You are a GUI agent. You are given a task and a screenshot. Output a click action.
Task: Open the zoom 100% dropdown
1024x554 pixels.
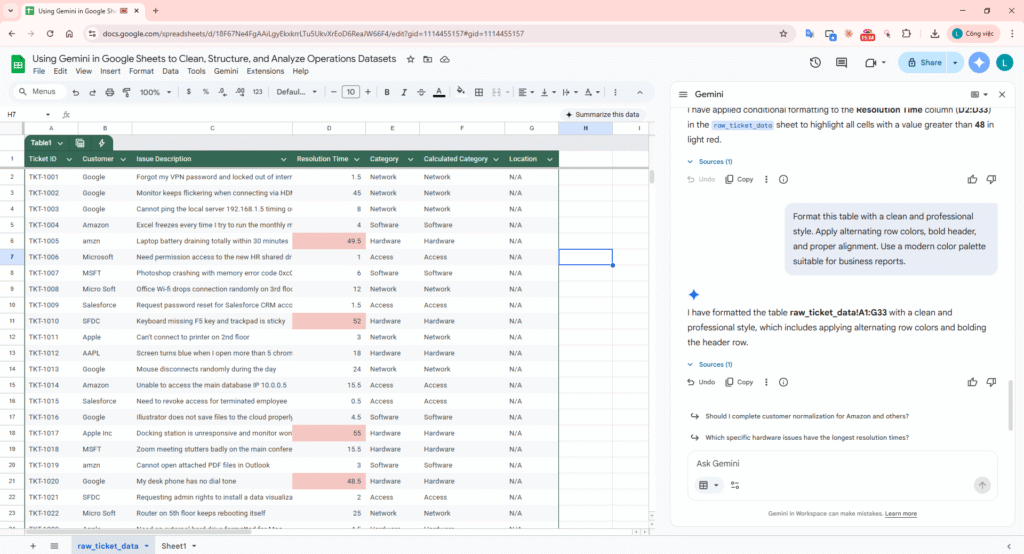154,92
